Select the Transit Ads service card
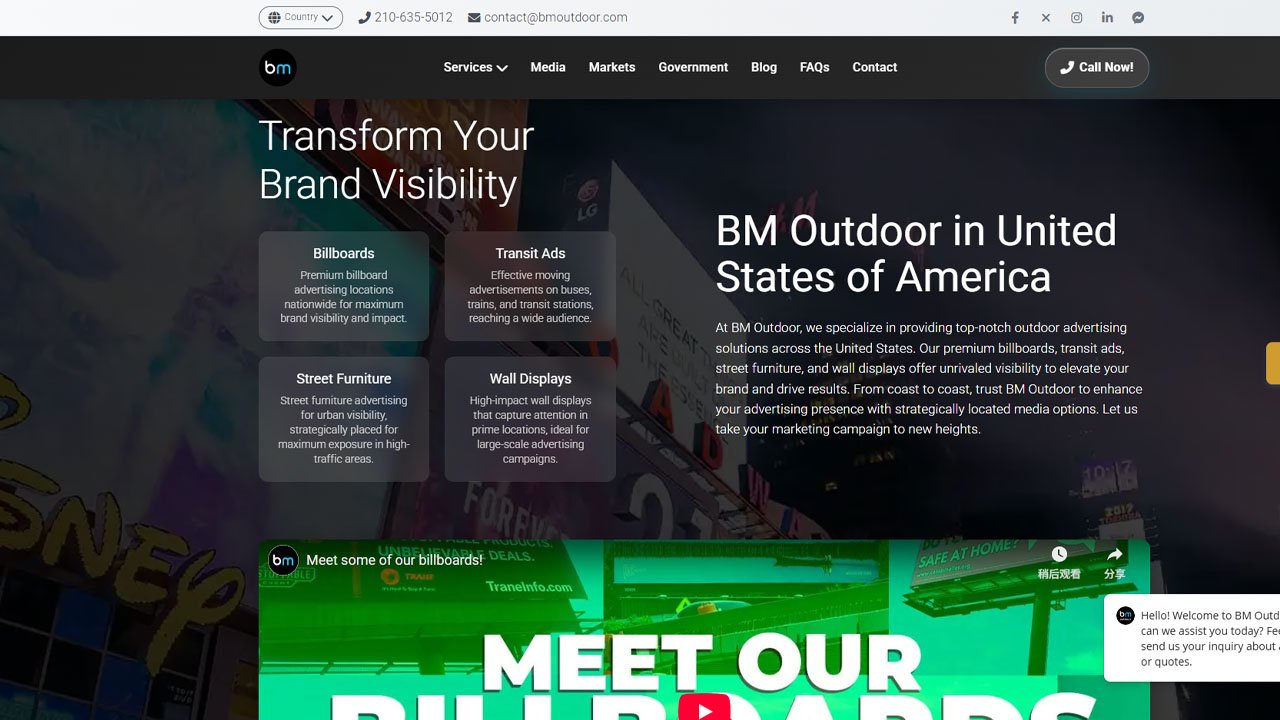The image size is (1280, 720). pyautogui.click(x=530, y=286)
